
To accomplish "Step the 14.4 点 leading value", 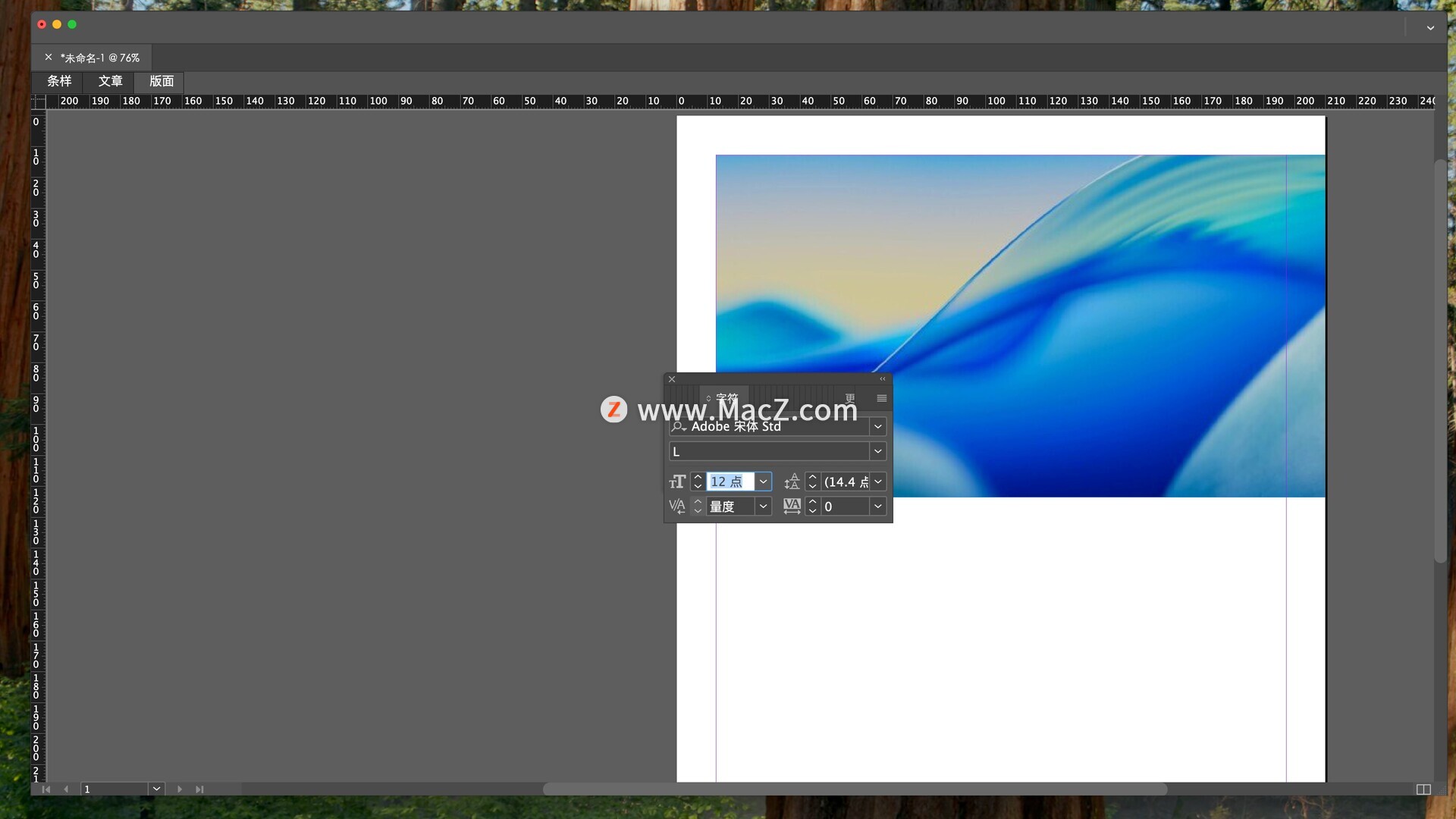I will 812,482.
